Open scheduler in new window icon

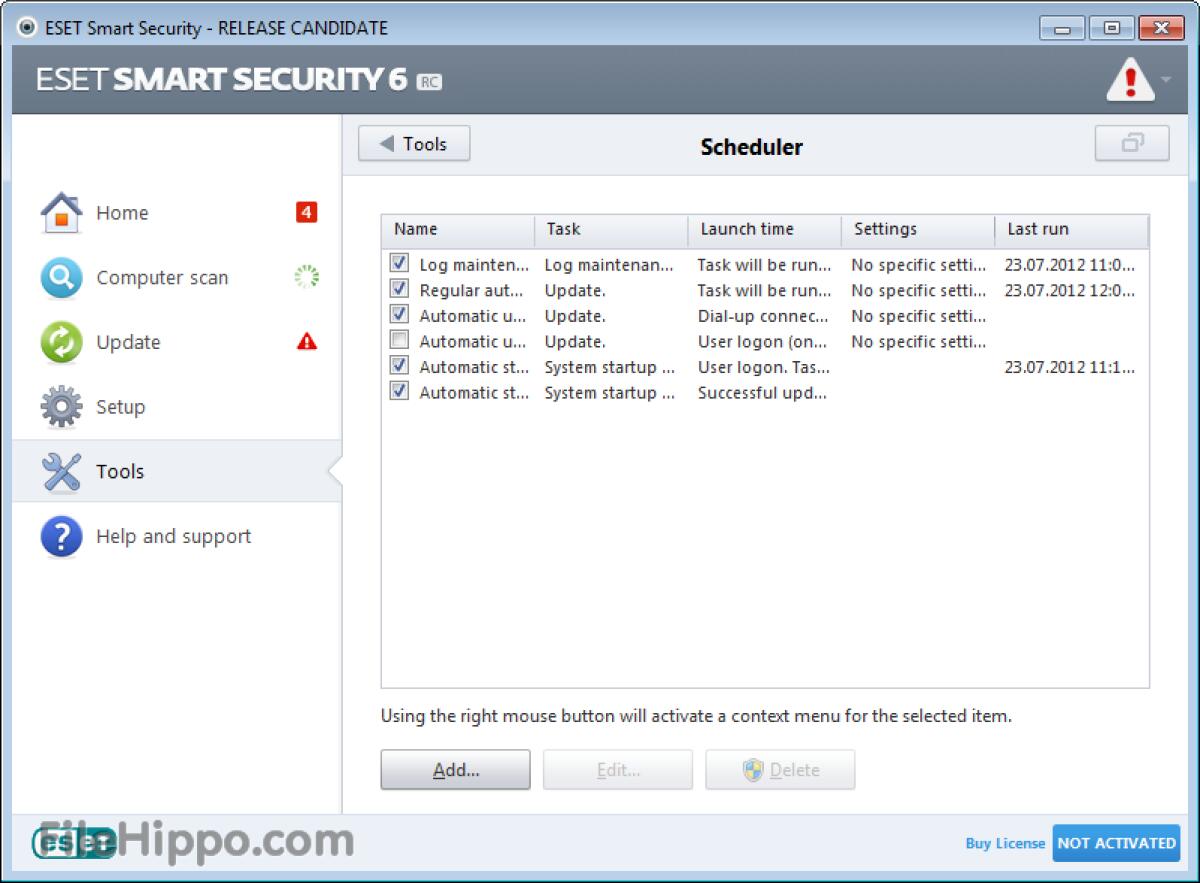(x=1132, y=144)
